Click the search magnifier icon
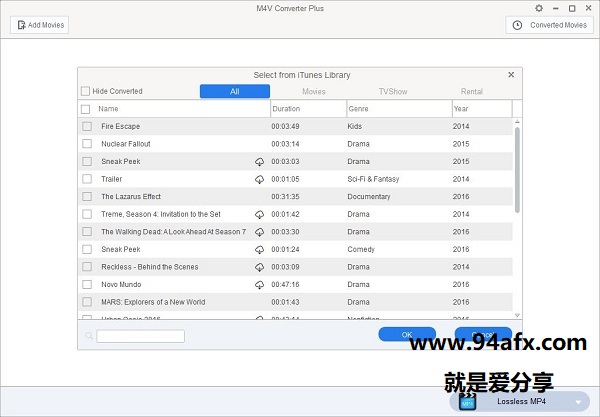 (x=89, y=336)
